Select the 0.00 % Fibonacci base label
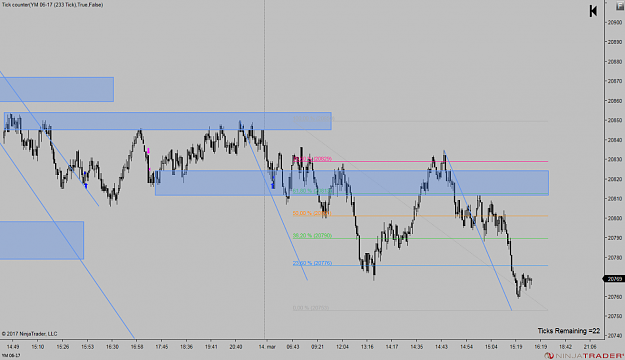The image size is (625, 360). [311, 308]
